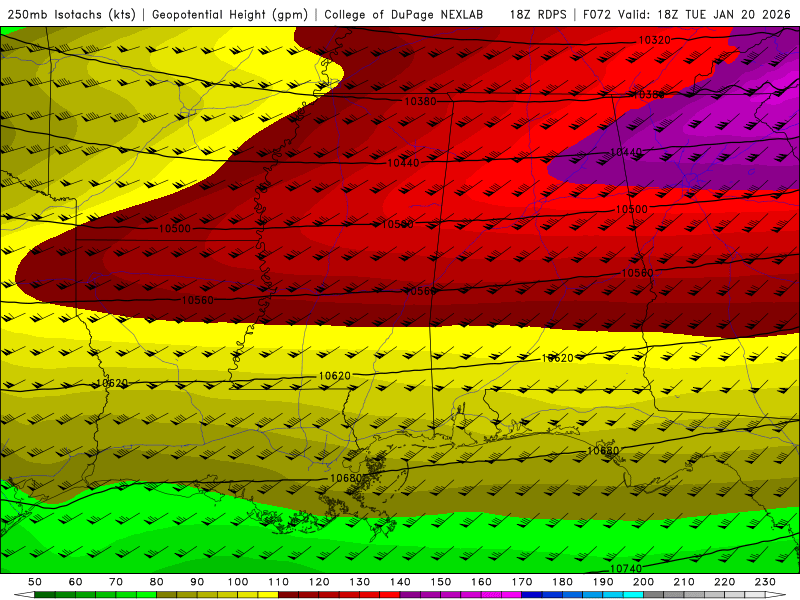Click the 80 value on color legend

(x=157, y=582)
